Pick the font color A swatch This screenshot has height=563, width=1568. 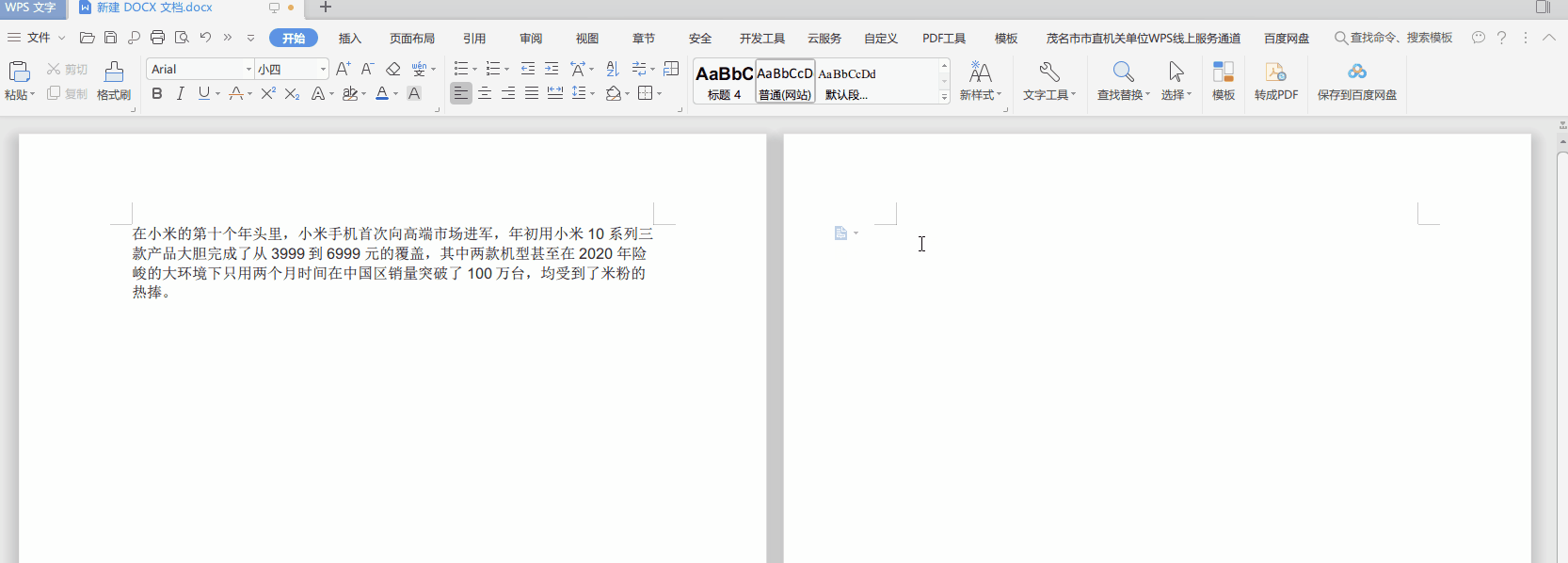click(x=382, y=93)
